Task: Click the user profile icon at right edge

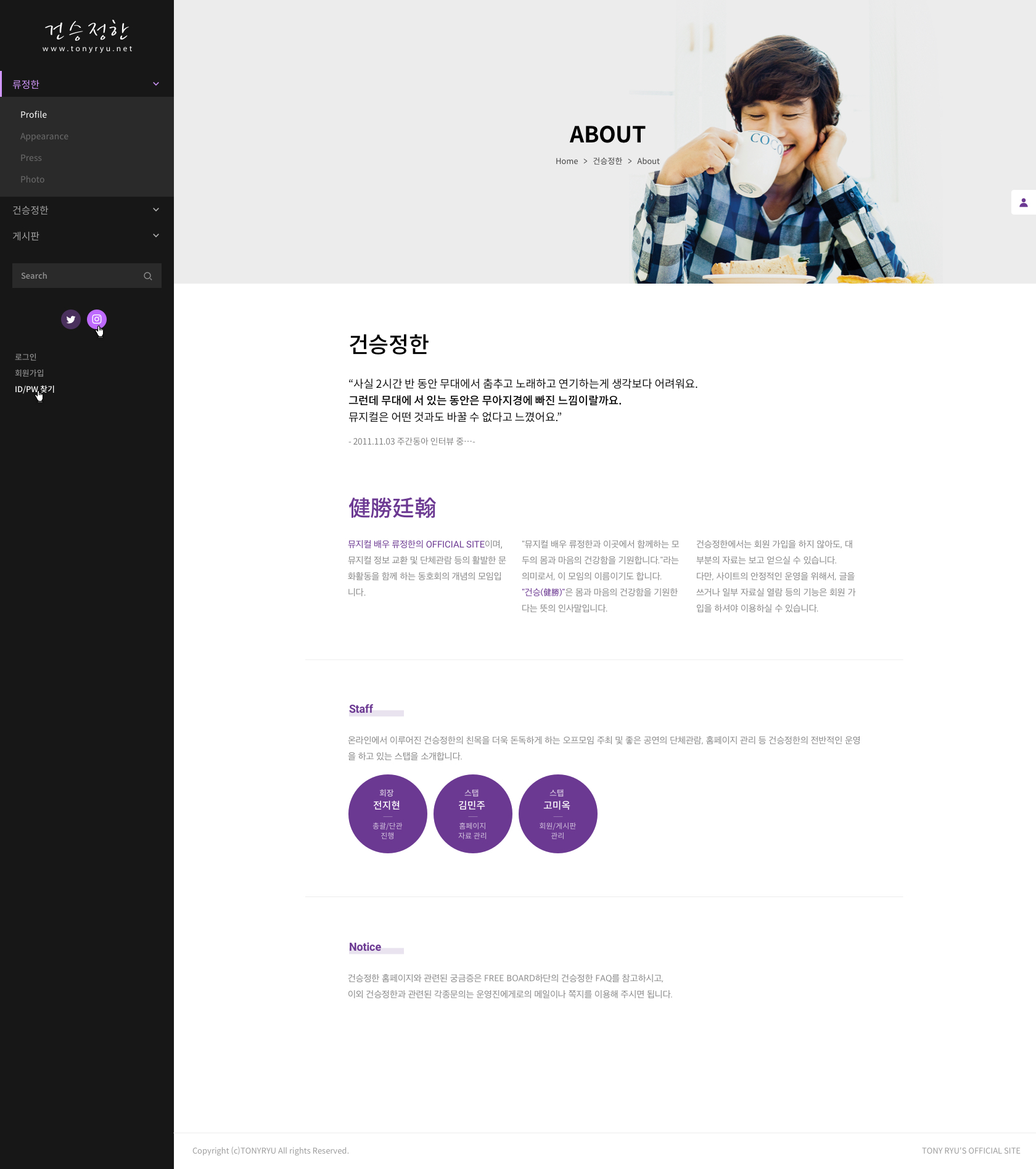Action: pyautogui.click(x=1023, y=202)
